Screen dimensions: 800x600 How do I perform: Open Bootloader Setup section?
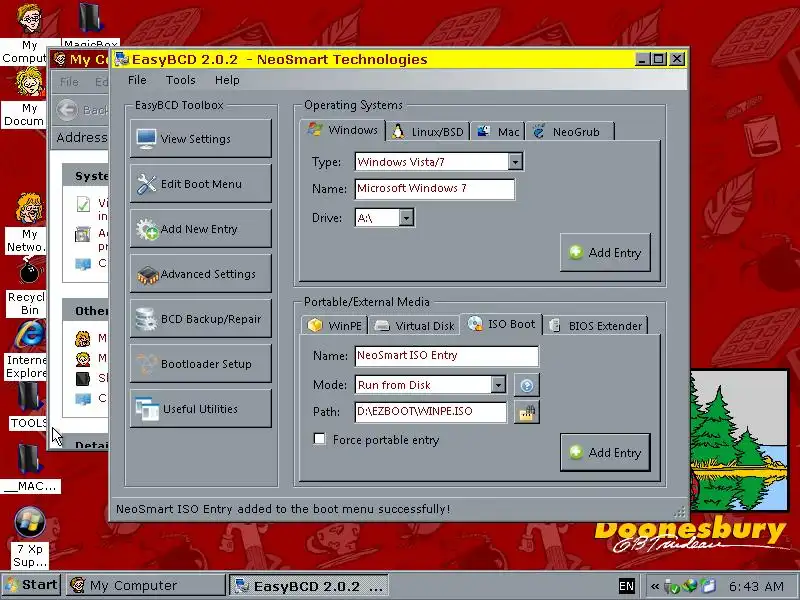point(201,364)
